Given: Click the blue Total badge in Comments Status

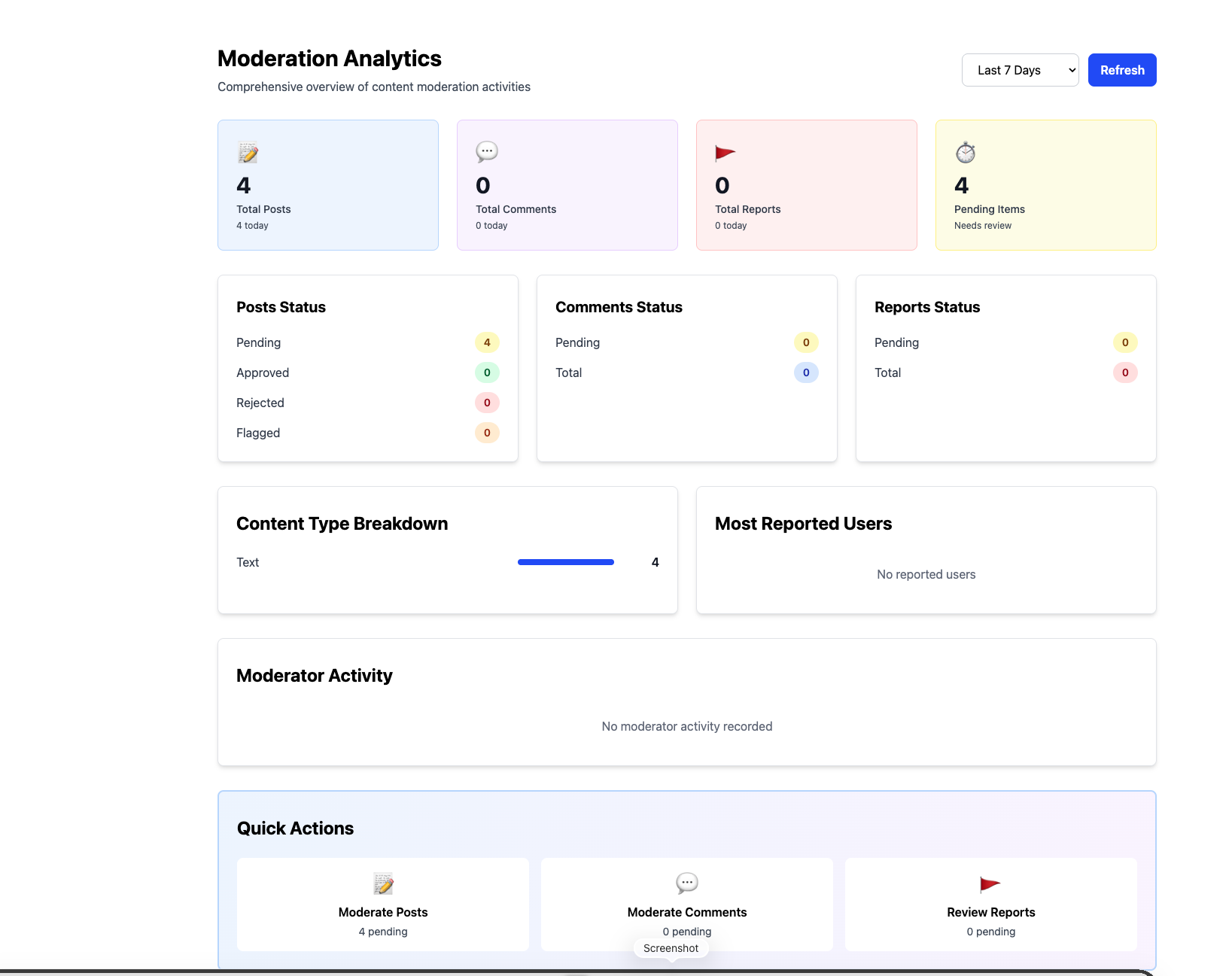Looking at the screenshot, I should coord(806,372).
